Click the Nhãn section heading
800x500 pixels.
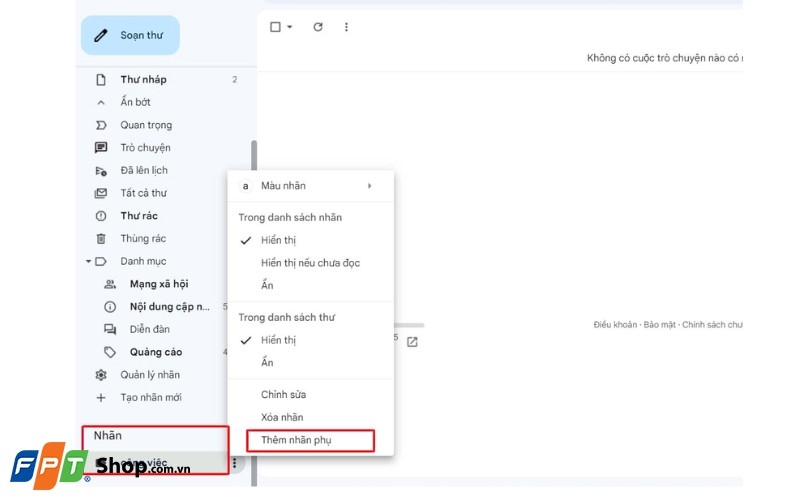coord(108,436)
